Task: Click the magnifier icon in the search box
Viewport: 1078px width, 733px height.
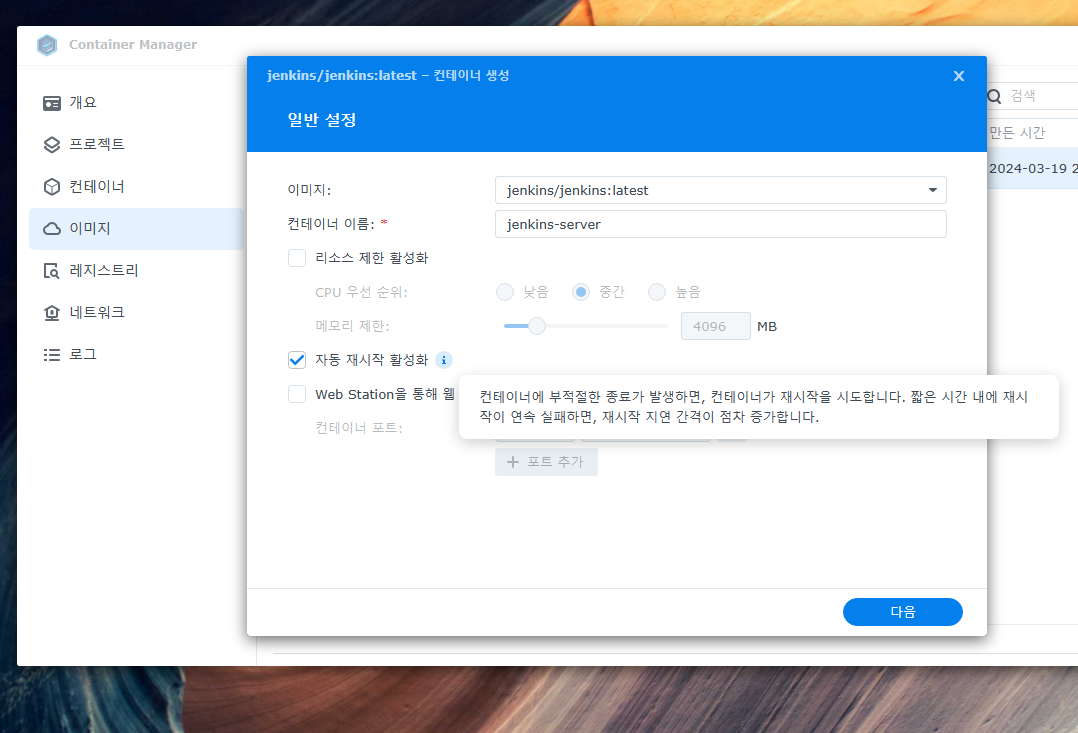Action: [x=994, y=96]
